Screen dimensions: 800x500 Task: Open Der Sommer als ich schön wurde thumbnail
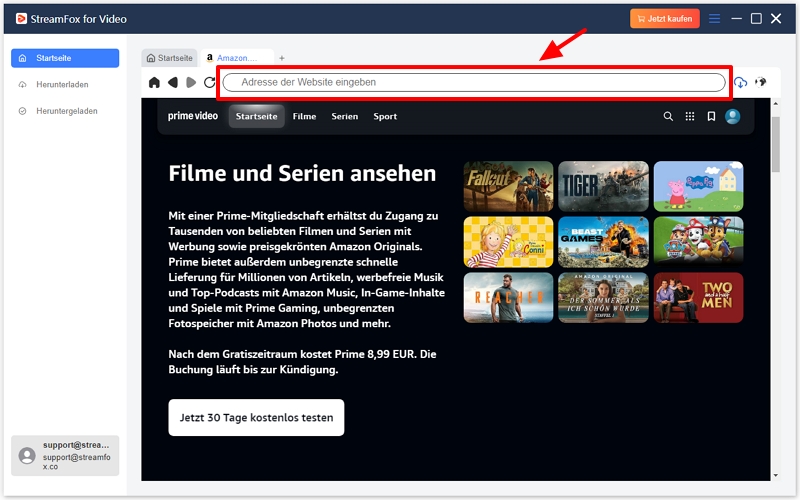point(603,297)
